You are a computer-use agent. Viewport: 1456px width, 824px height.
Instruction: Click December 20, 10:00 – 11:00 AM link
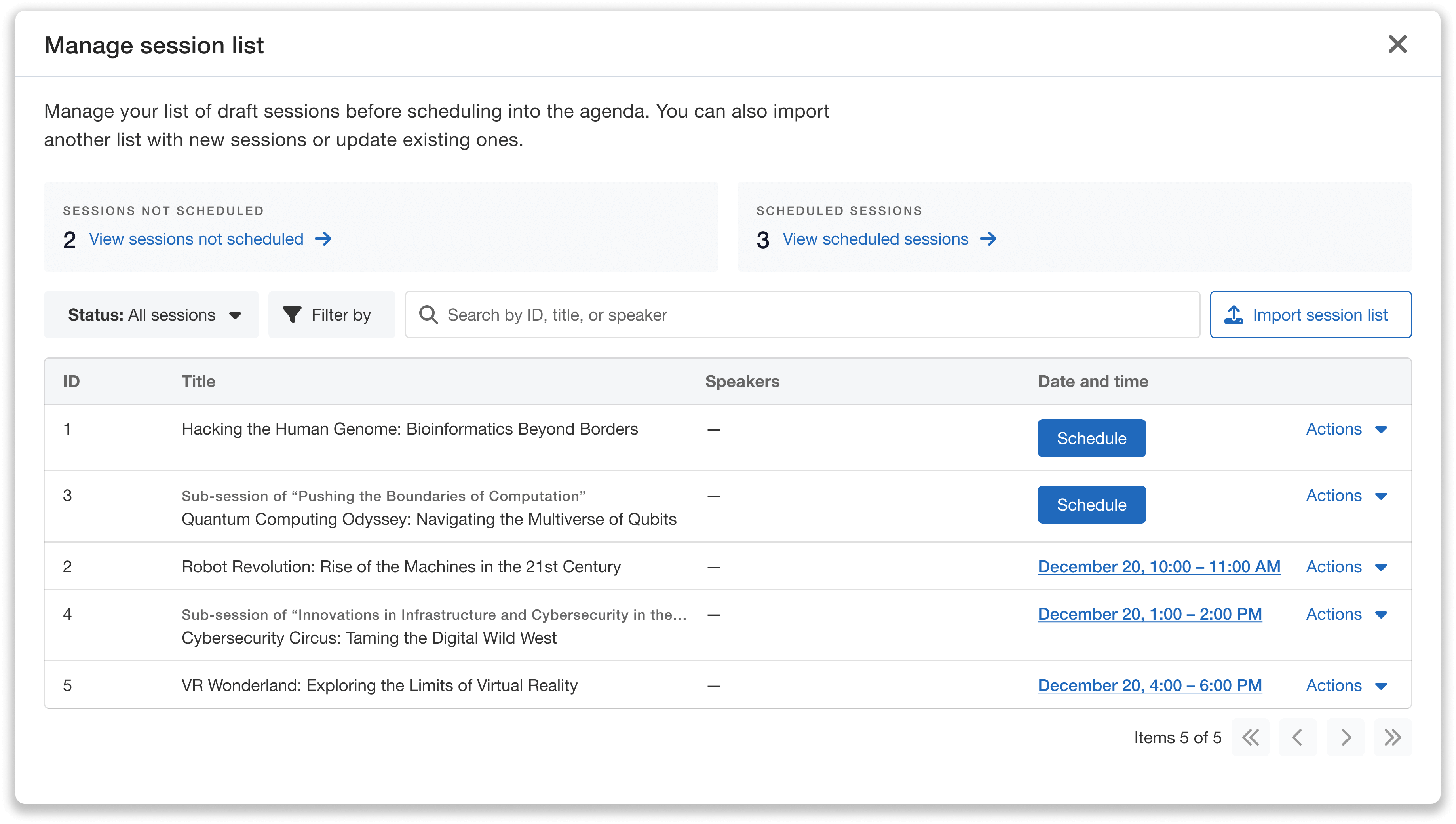pos(1159,566)
